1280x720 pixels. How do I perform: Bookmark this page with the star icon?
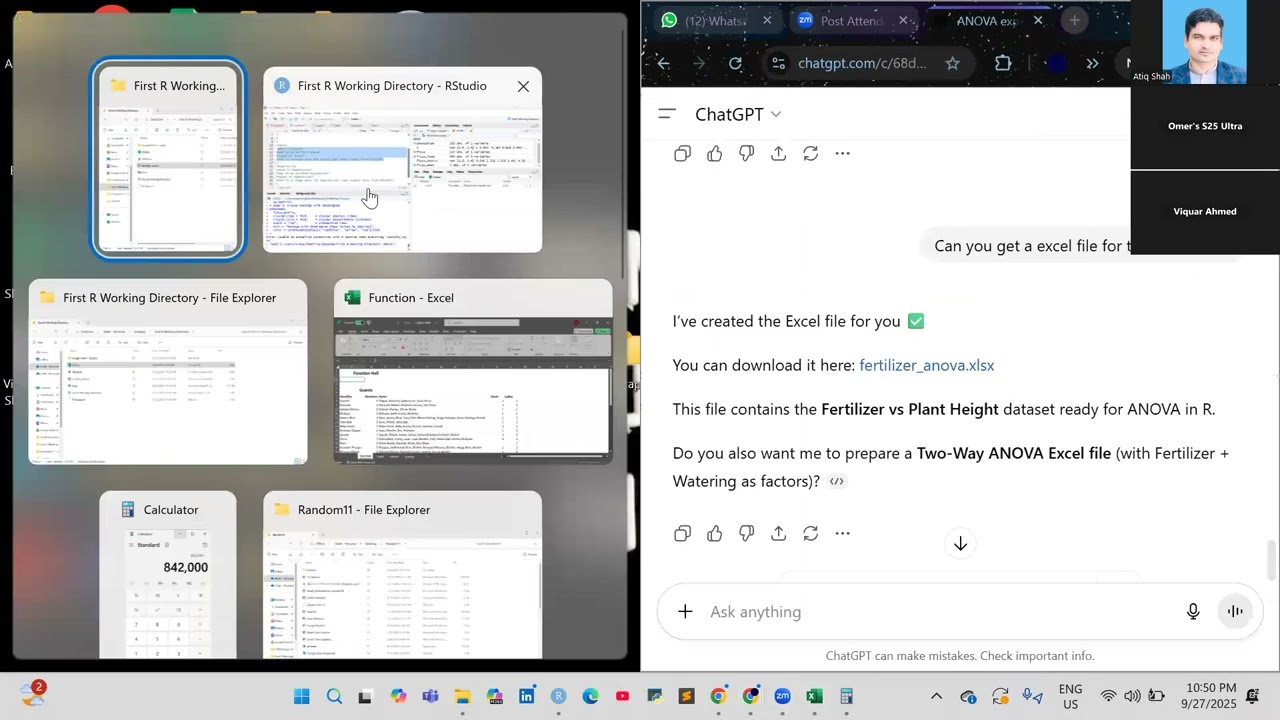pos(952,63)
